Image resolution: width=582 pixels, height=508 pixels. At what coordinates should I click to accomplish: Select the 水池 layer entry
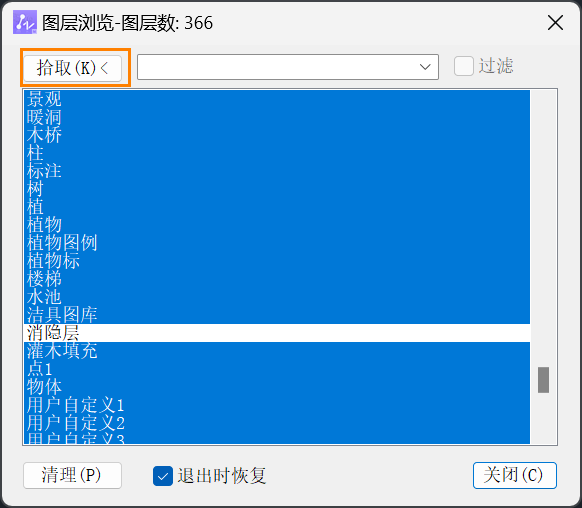tap(277, 297)
